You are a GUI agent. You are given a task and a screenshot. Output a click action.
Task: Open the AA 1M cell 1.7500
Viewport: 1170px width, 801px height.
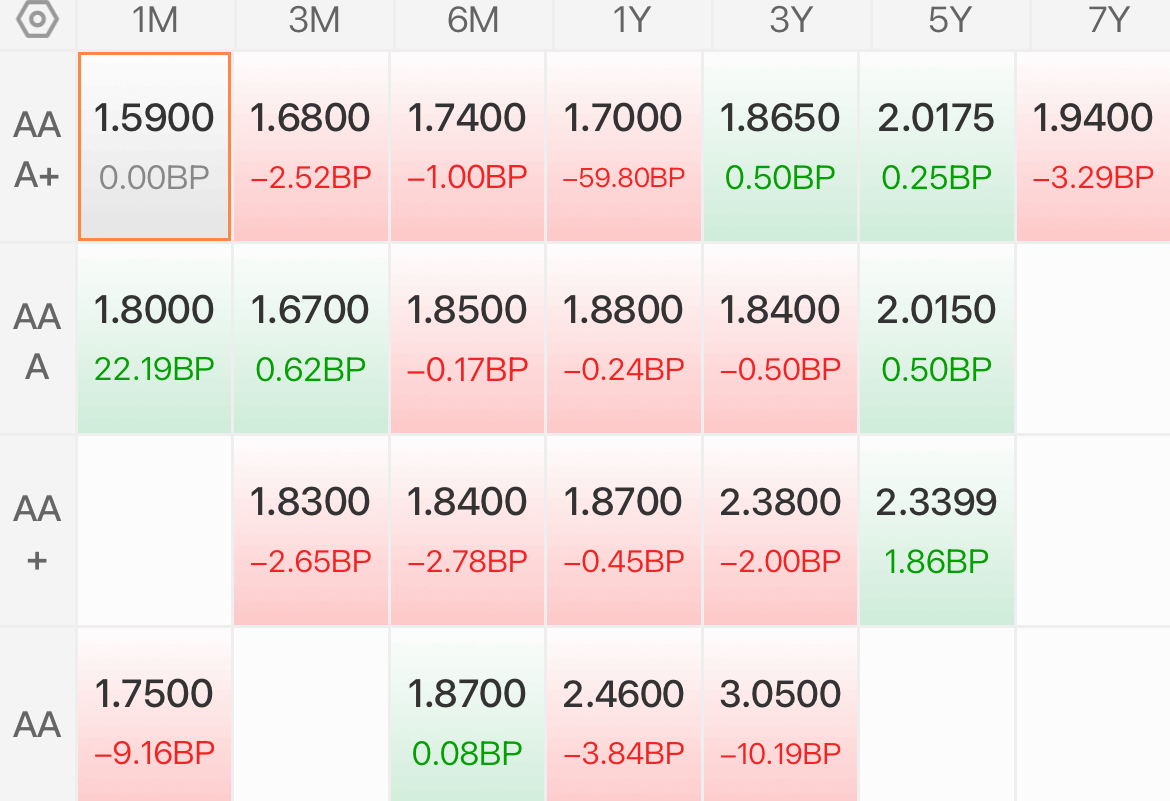[x=154, y=715]
